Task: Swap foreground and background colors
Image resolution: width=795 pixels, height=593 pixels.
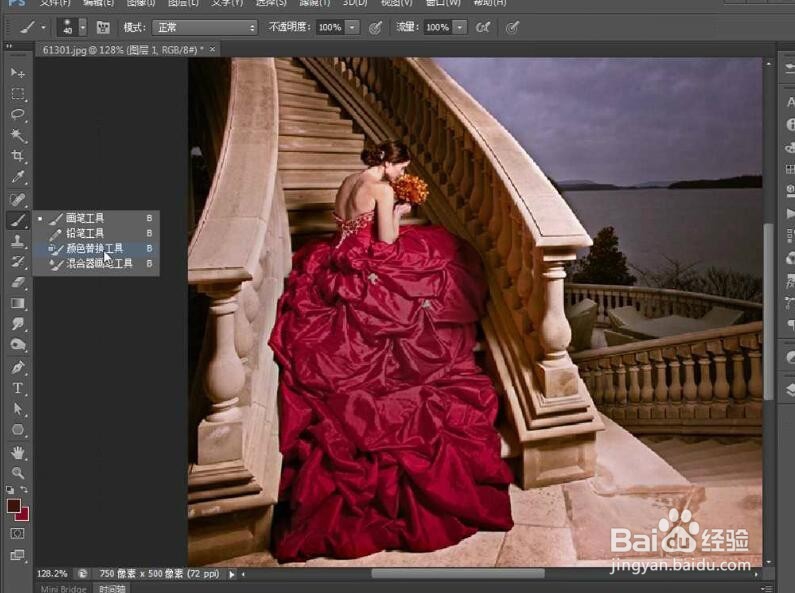Action: 24,490
